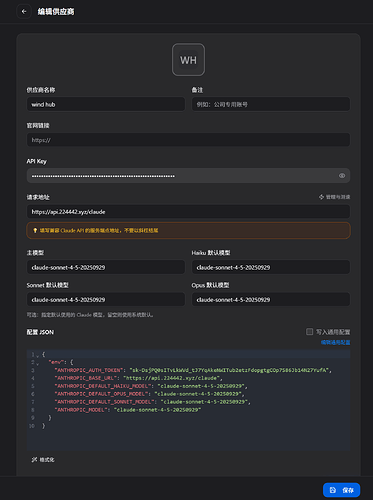
Task: Collapse the root brace on JSON line 1
Action: (38, 355)
